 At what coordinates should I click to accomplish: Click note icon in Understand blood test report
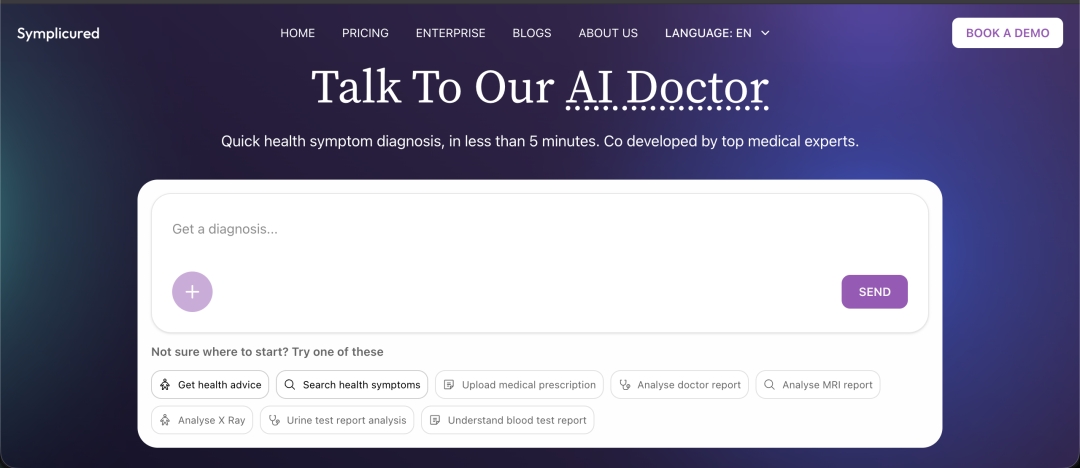(435, 420)
